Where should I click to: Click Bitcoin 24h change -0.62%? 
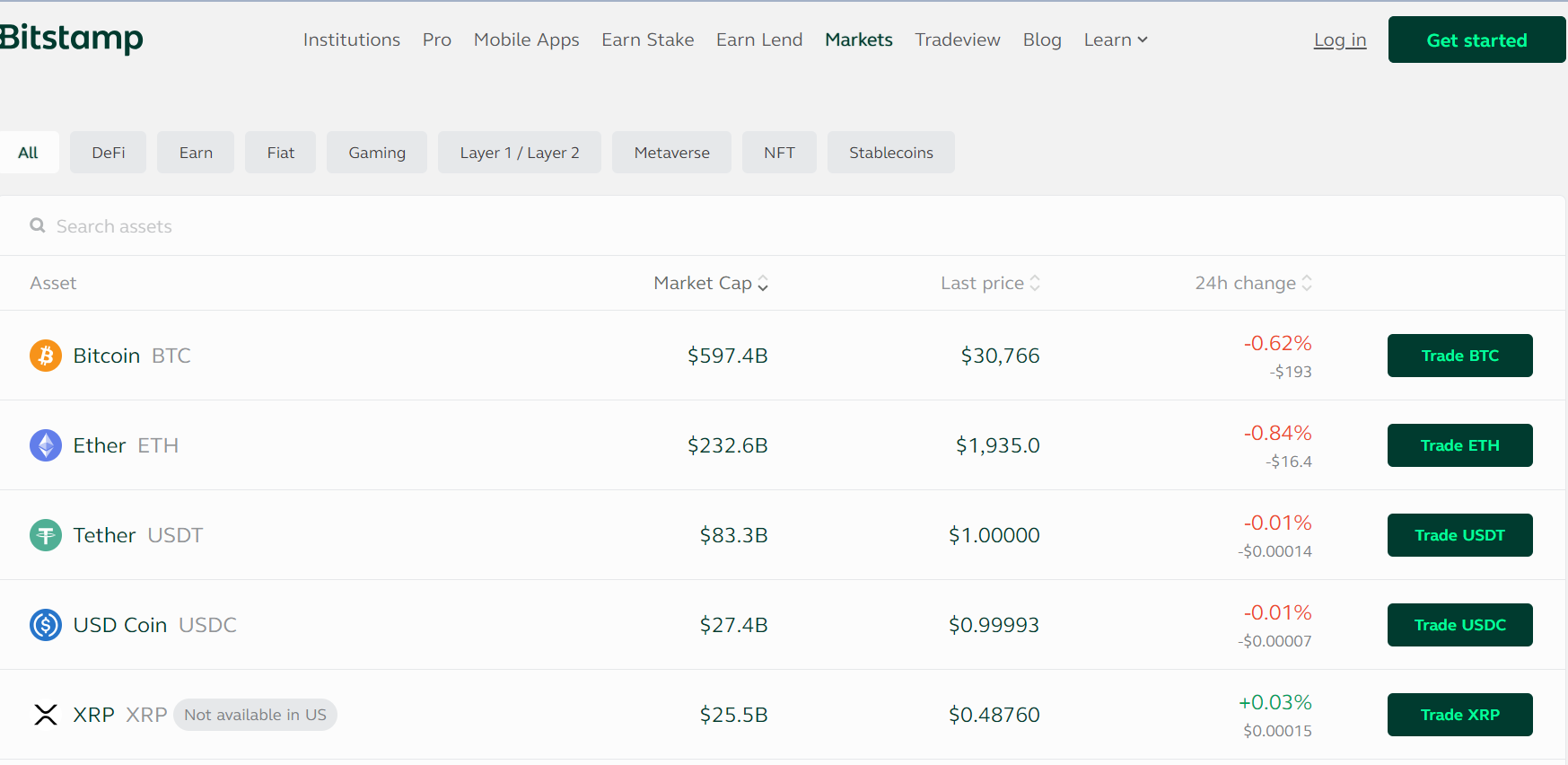tap(1278, 343)
